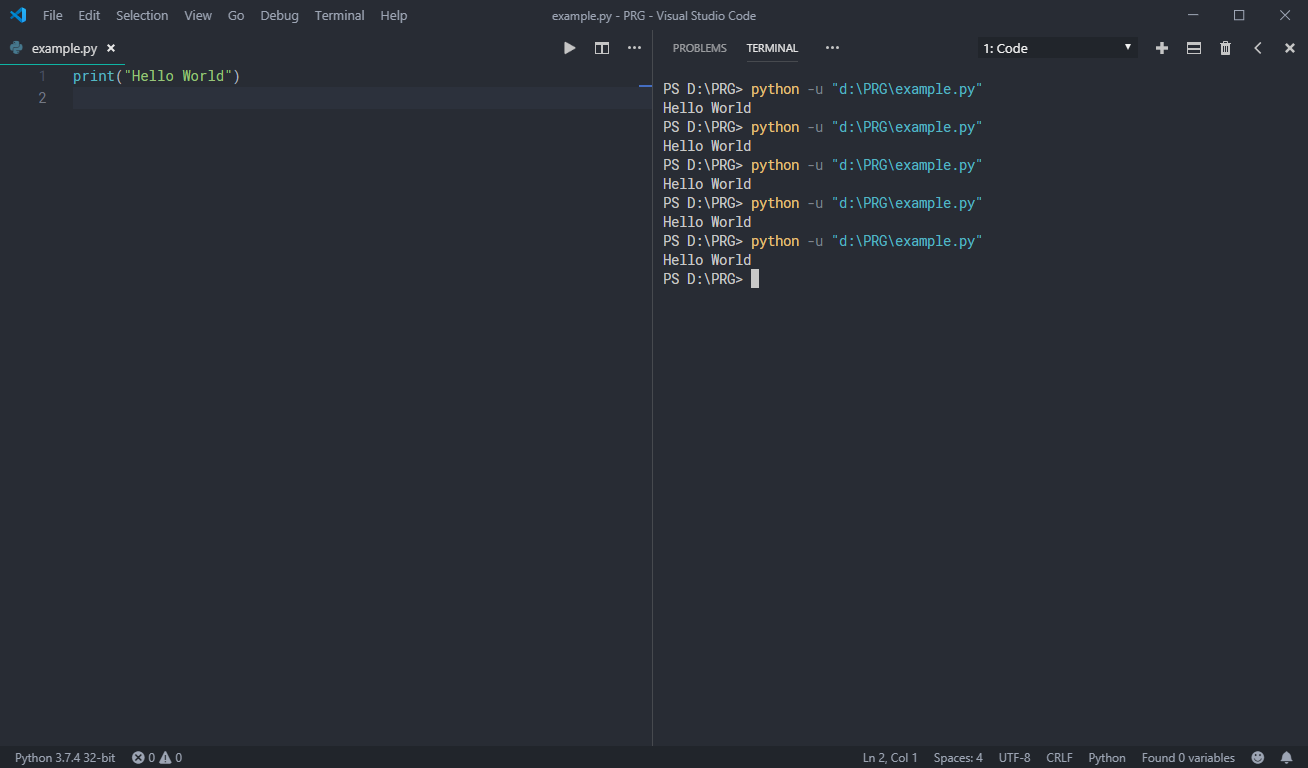Change line ending from CRLF

click(1059, 757)
